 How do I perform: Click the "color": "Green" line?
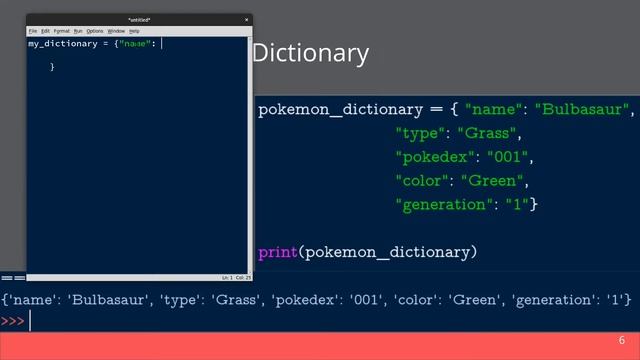point(462,180)
